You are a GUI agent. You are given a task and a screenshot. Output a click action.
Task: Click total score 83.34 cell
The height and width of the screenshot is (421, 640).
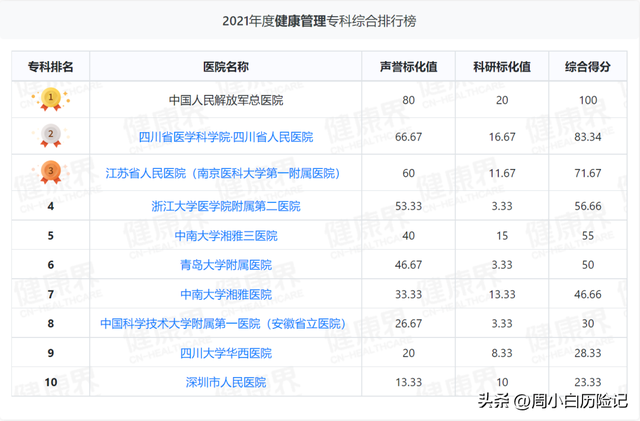pos(588,137)
